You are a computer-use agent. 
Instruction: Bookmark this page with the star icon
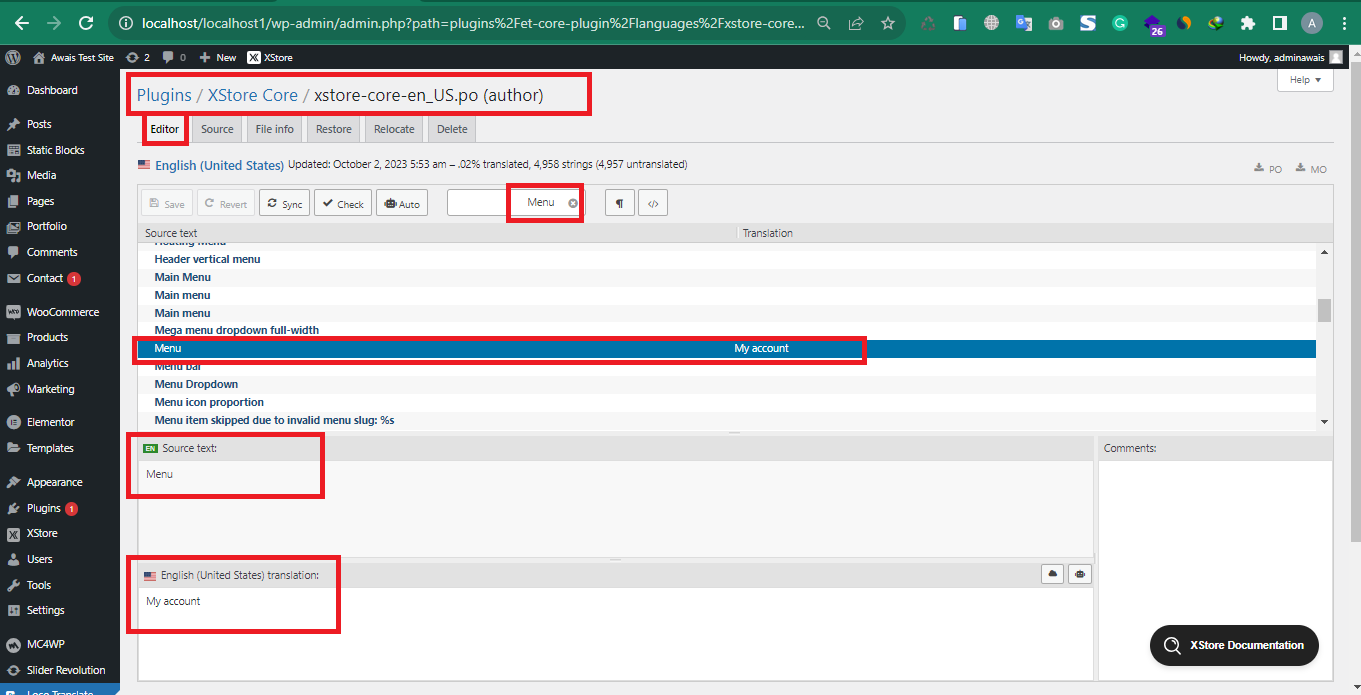coord(888,23)
